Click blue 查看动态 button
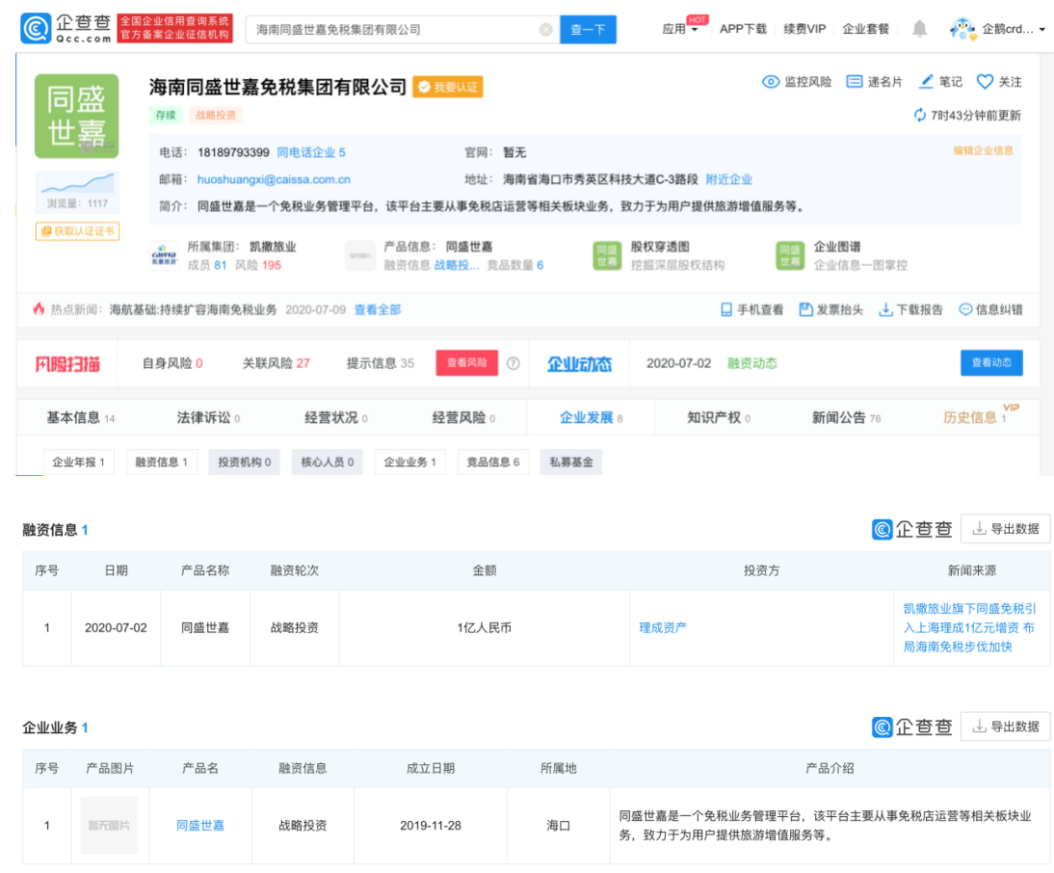Image resolution: width=1054 pixels, height=873 pixels. [991, 363]
